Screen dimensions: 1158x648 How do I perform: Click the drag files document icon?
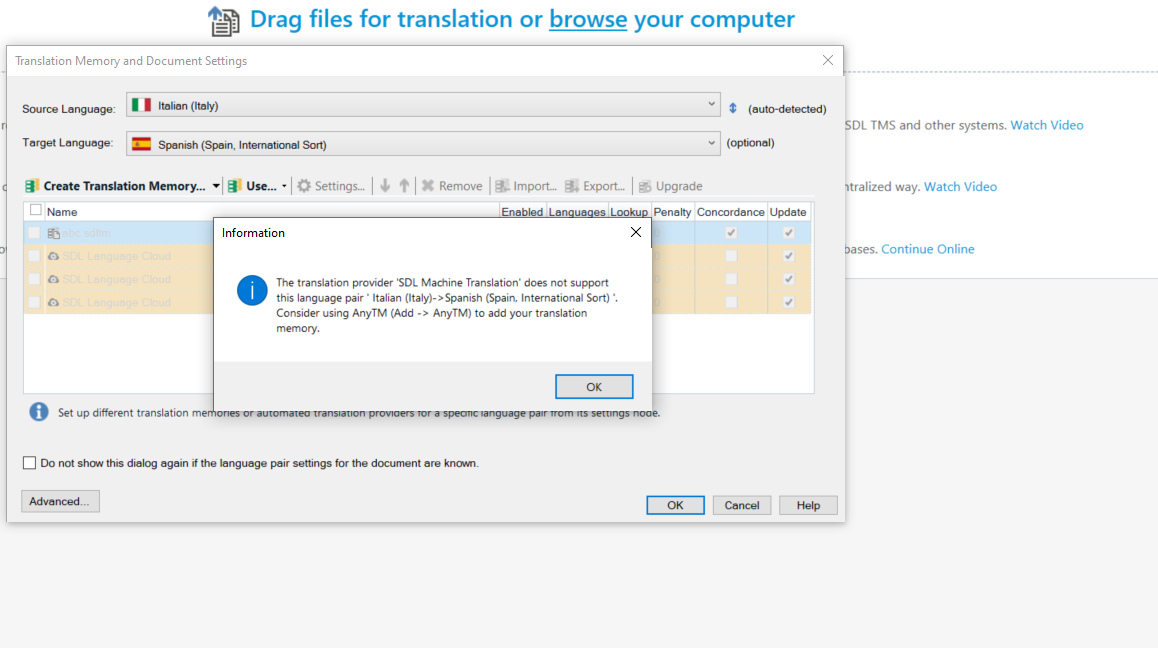click(224, 21)
